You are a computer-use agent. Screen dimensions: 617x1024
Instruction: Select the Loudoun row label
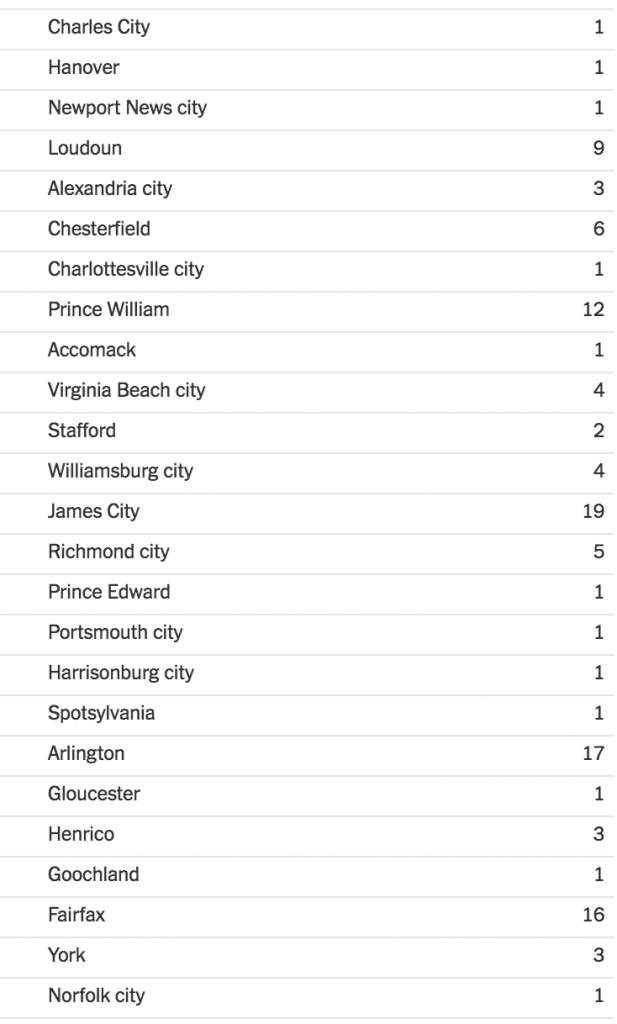pos(85,148)
